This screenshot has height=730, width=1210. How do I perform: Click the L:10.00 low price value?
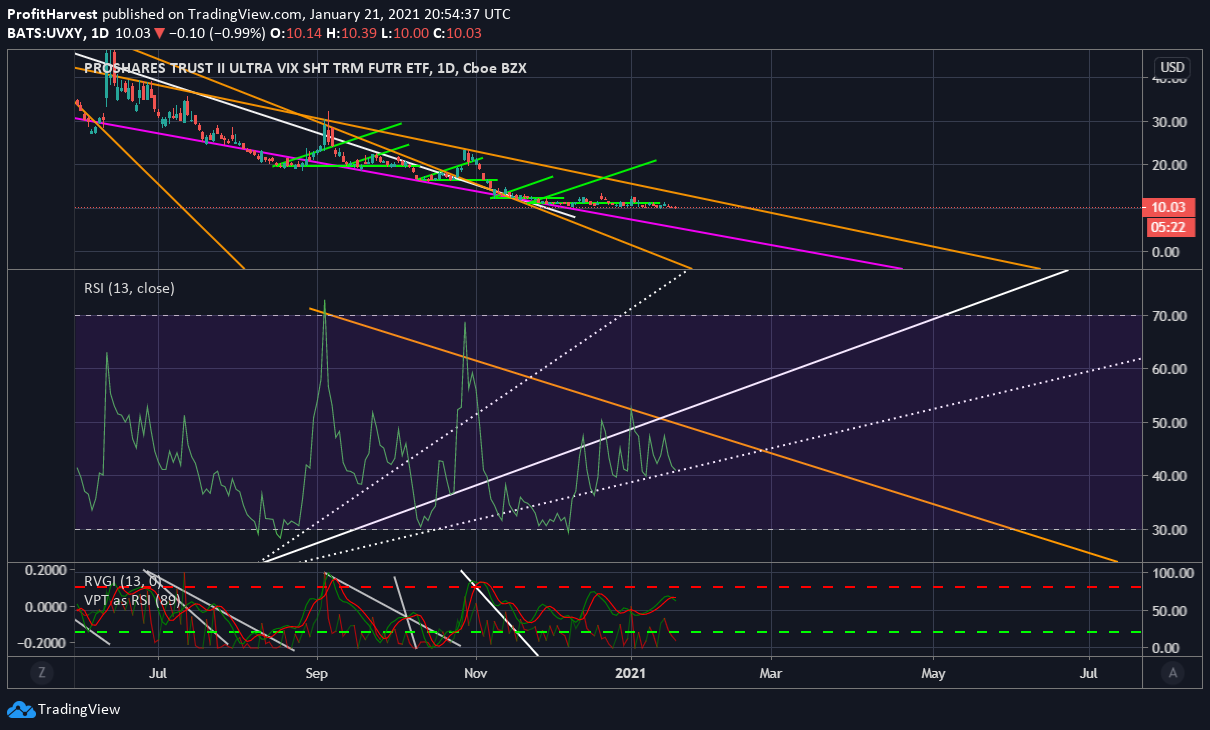coord(405,33)
